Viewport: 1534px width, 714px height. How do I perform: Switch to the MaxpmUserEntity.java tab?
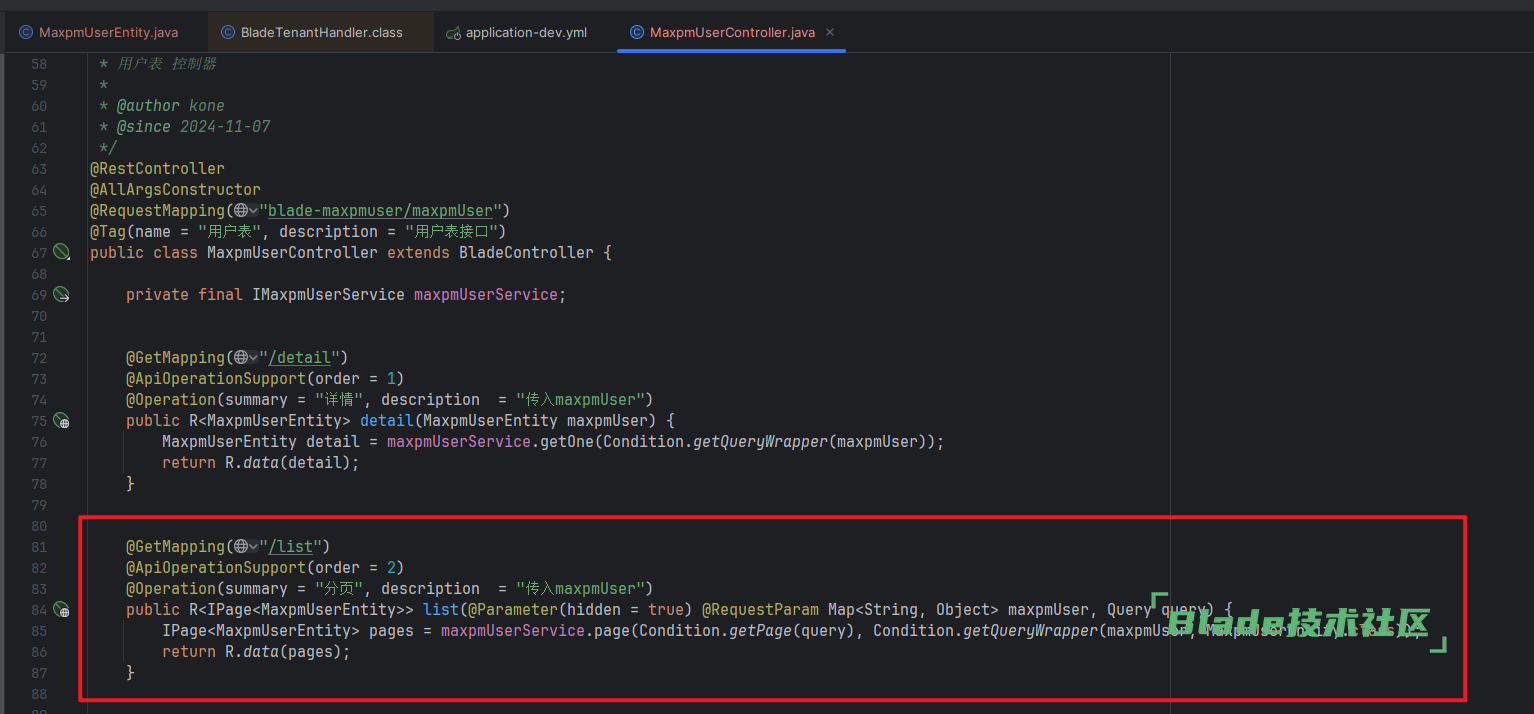click(98, 32)
